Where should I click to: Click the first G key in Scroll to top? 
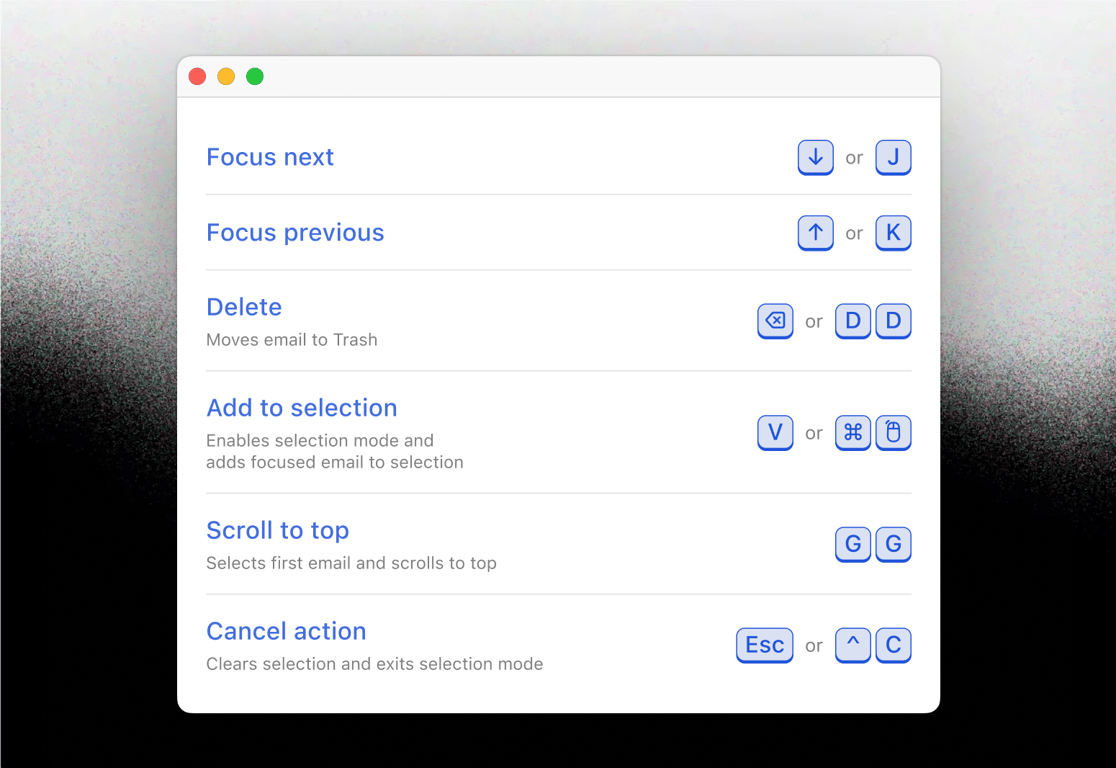(x=853, y=544)
